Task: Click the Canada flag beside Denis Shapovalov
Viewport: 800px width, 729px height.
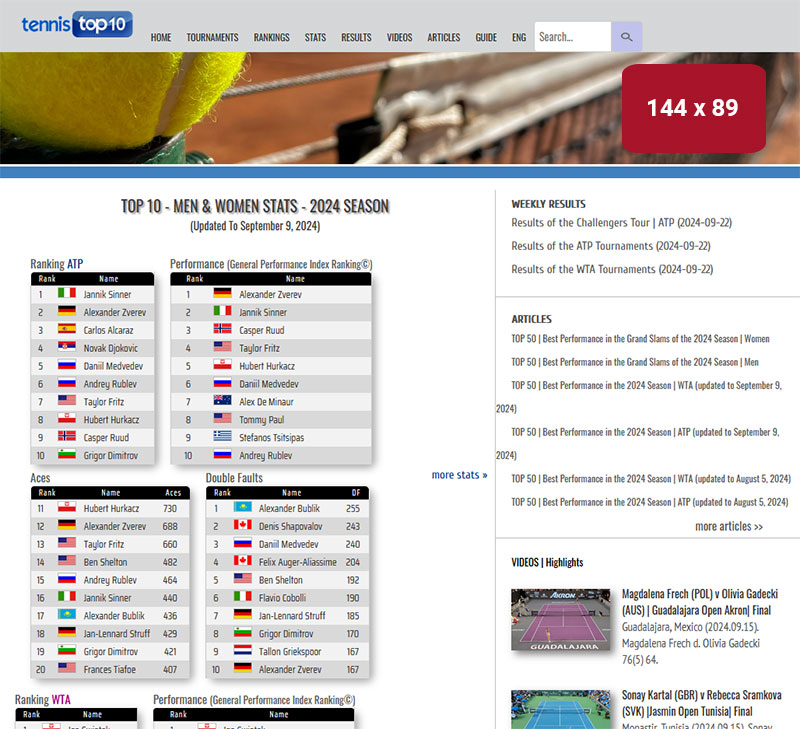Action: coord(243,524)
